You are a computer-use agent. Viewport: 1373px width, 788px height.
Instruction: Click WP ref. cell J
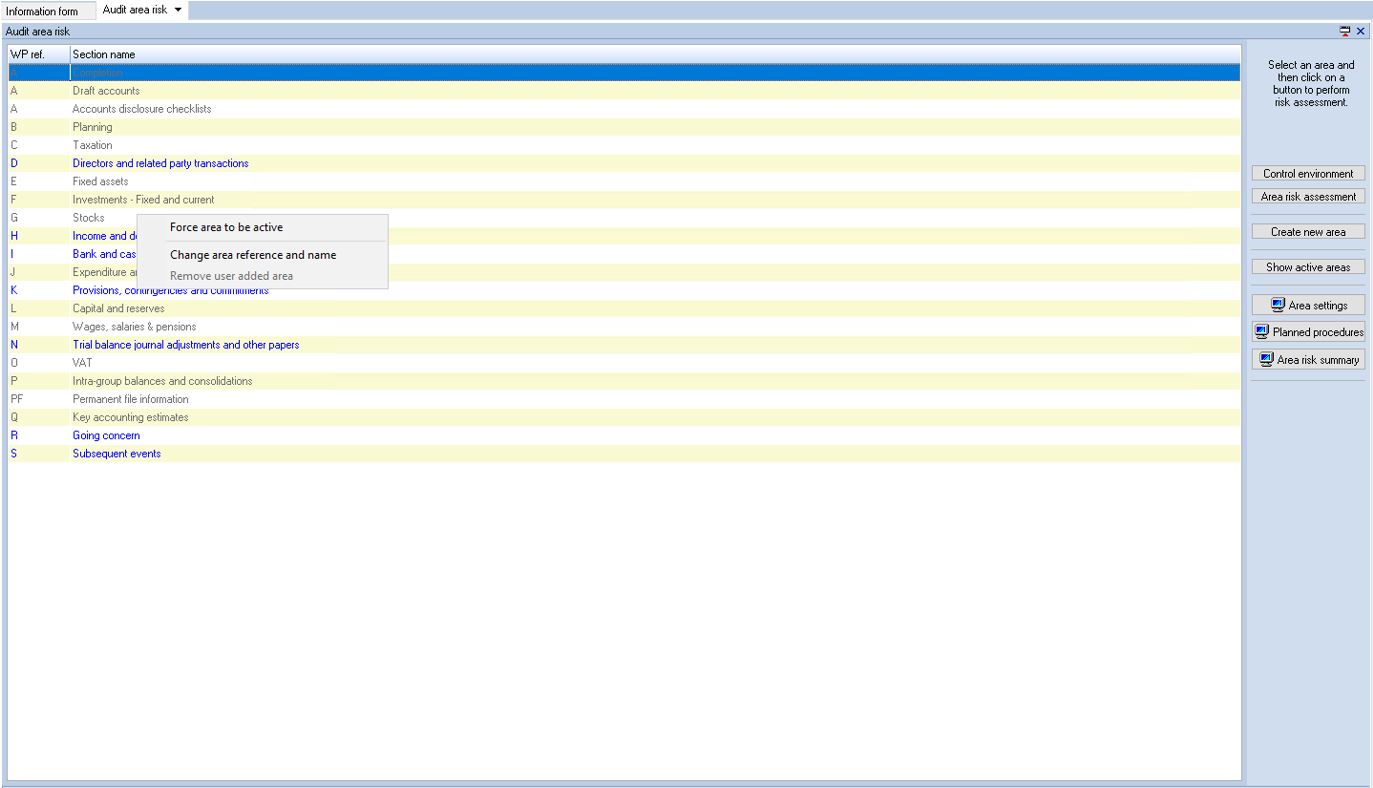coord(38,272)
